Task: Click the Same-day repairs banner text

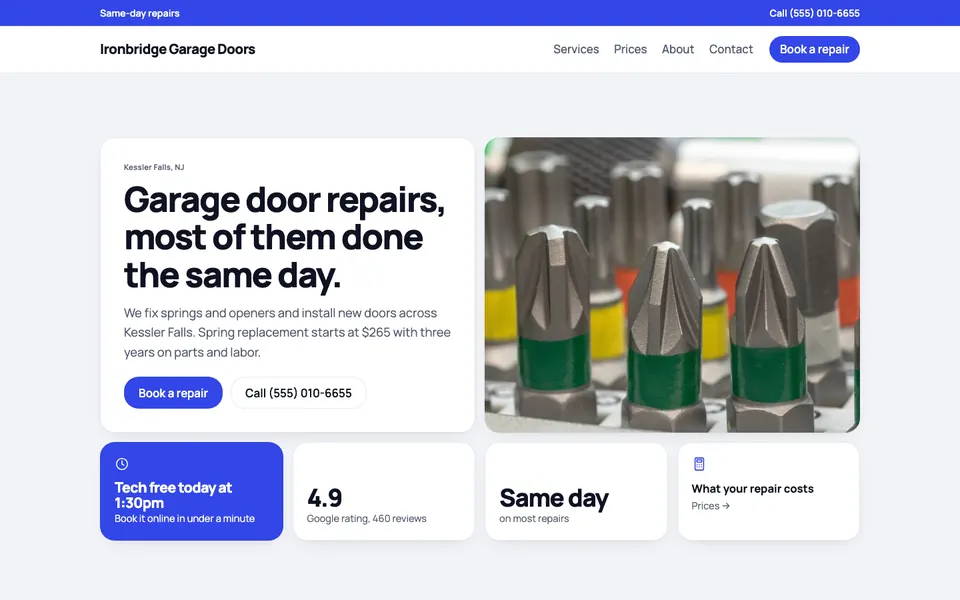Action: (140, 13)
